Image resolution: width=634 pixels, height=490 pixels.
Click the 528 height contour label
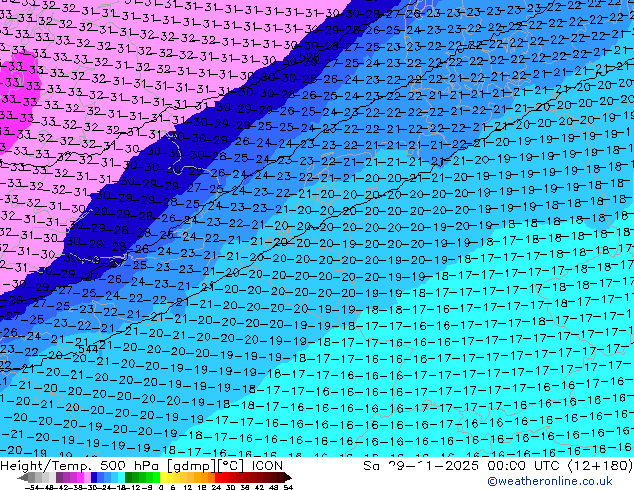[x=309, y=57]
